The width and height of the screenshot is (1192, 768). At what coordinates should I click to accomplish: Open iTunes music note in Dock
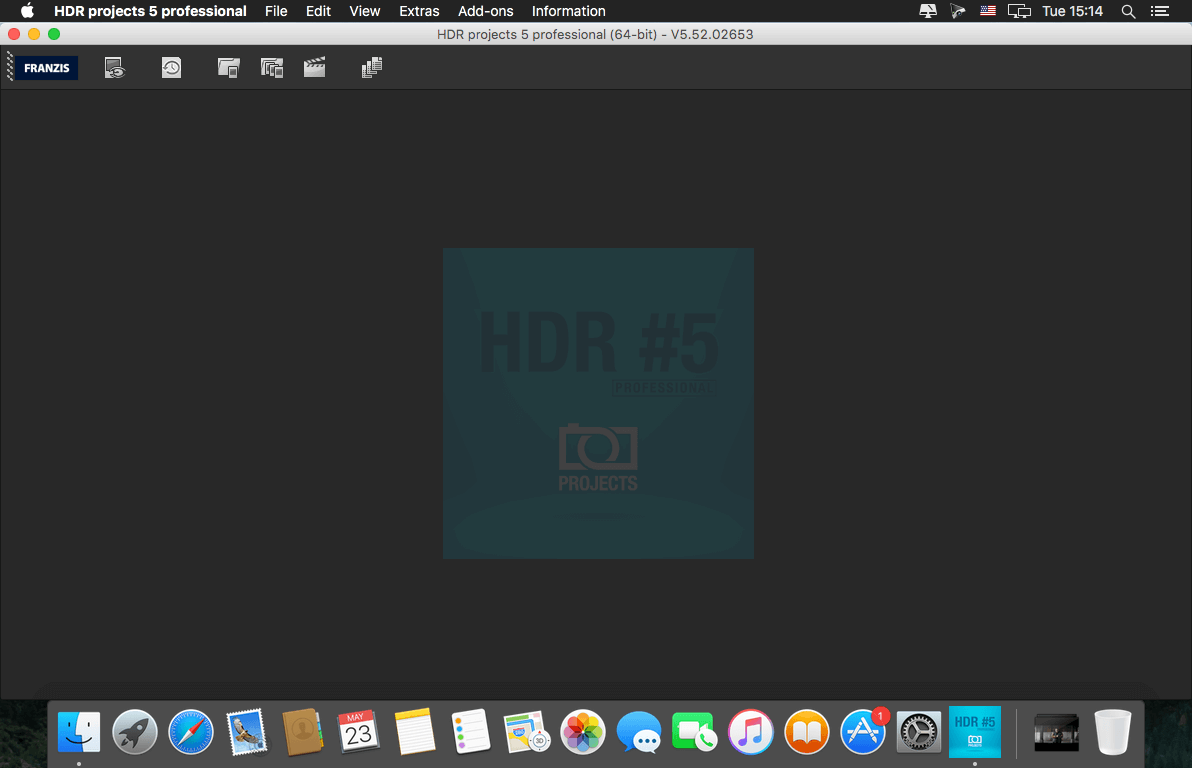pos(750,732)
